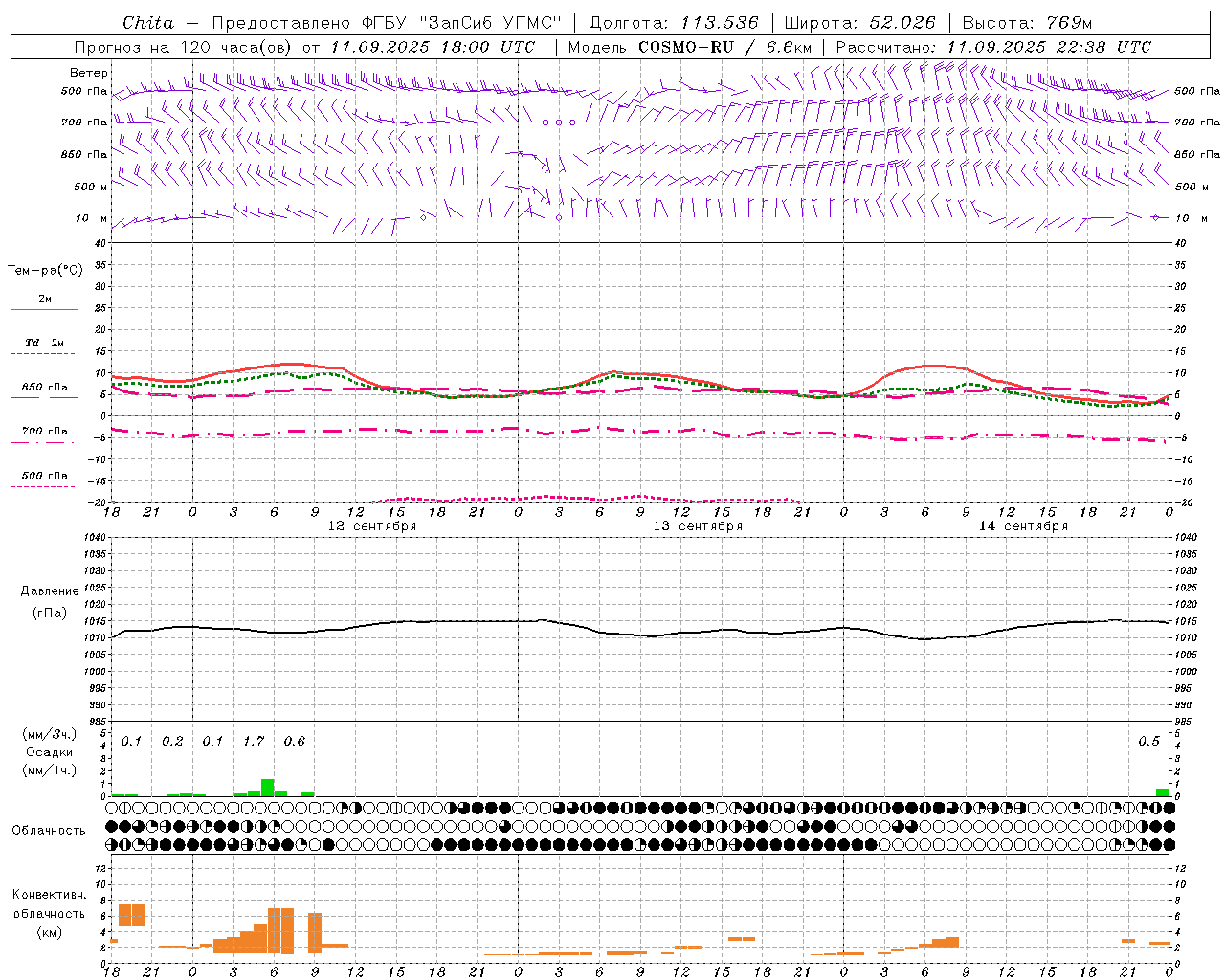
Task: Click the "(мм/1ч.)" precipitation unit label
Action: click(49, 770)
